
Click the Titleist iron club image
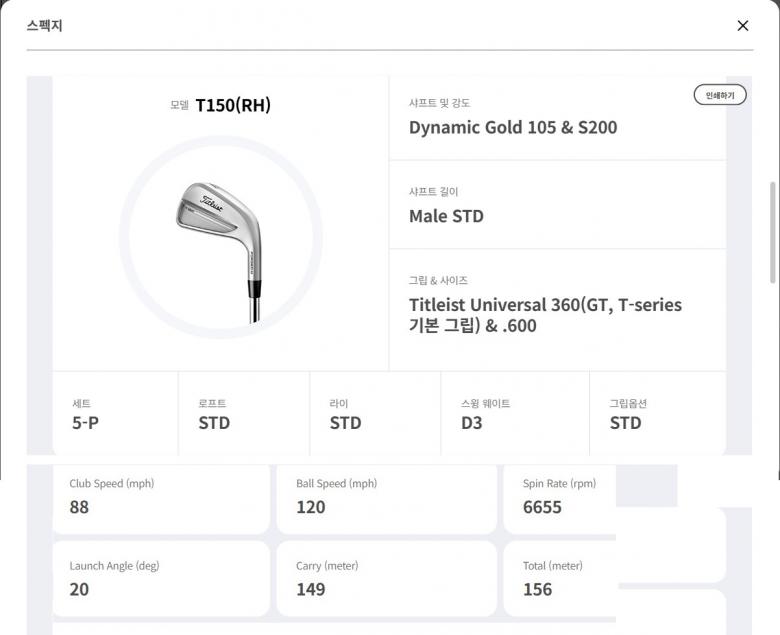tap(220, 240)
